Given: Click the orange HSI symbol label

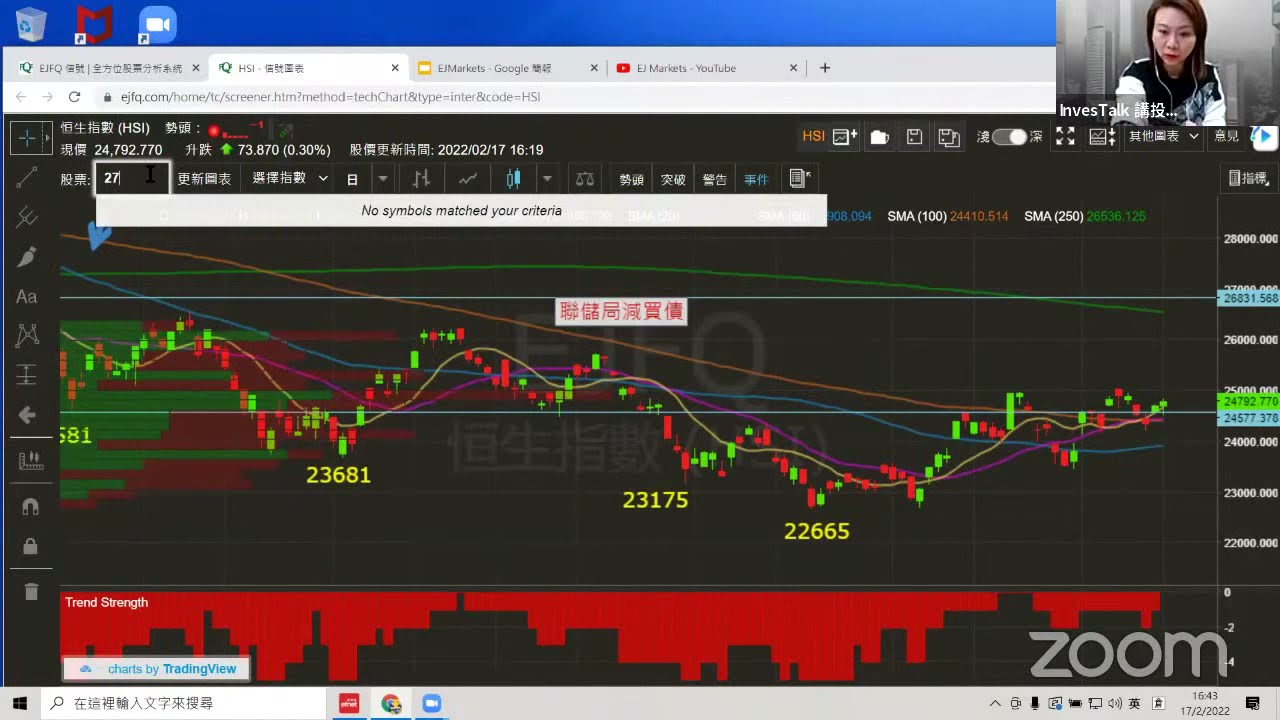Looking at the screenshot, I should coord(813,136).
